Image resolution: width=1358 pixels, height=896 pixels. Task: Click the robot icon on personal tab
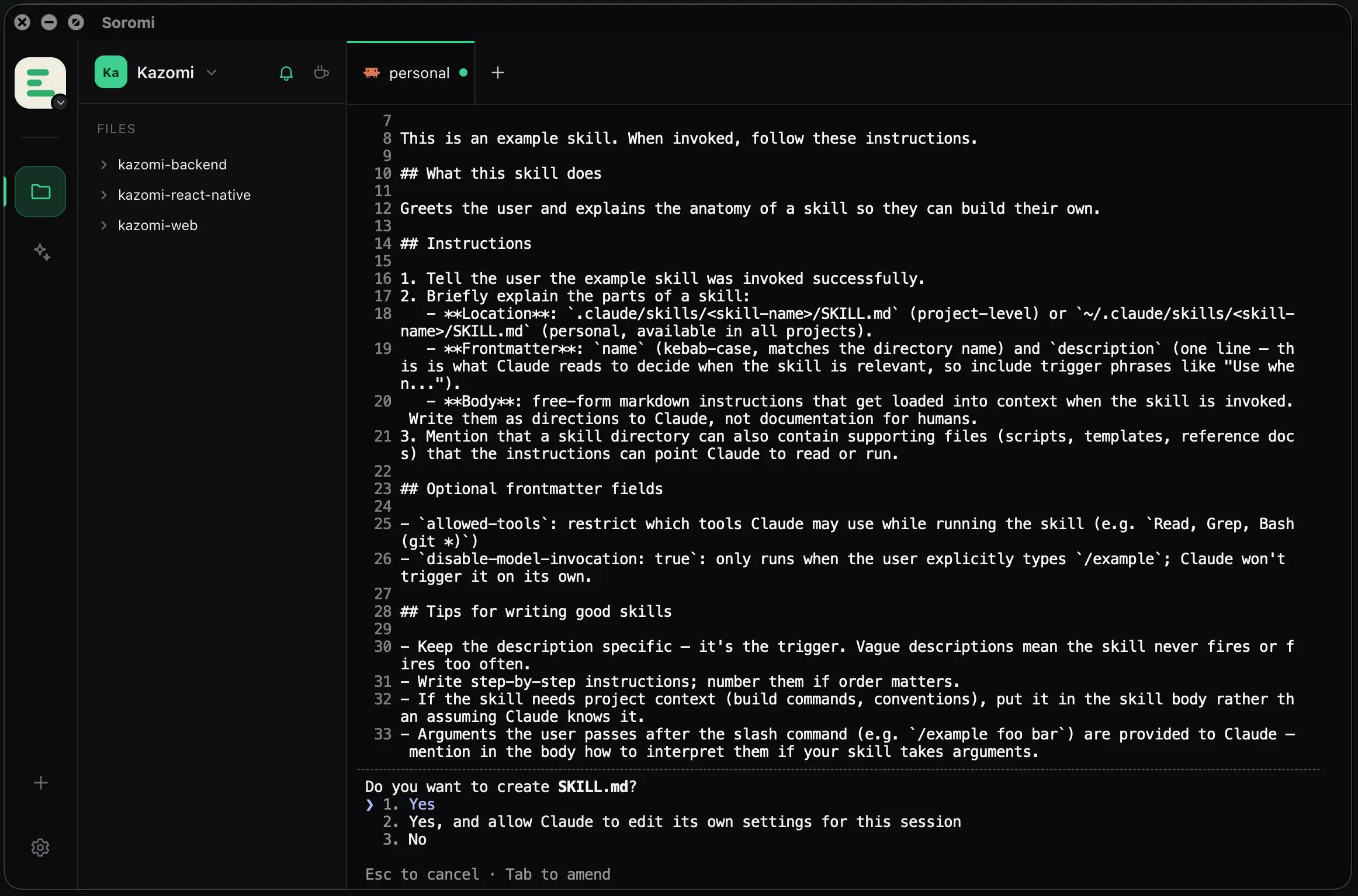click(371, 72)
